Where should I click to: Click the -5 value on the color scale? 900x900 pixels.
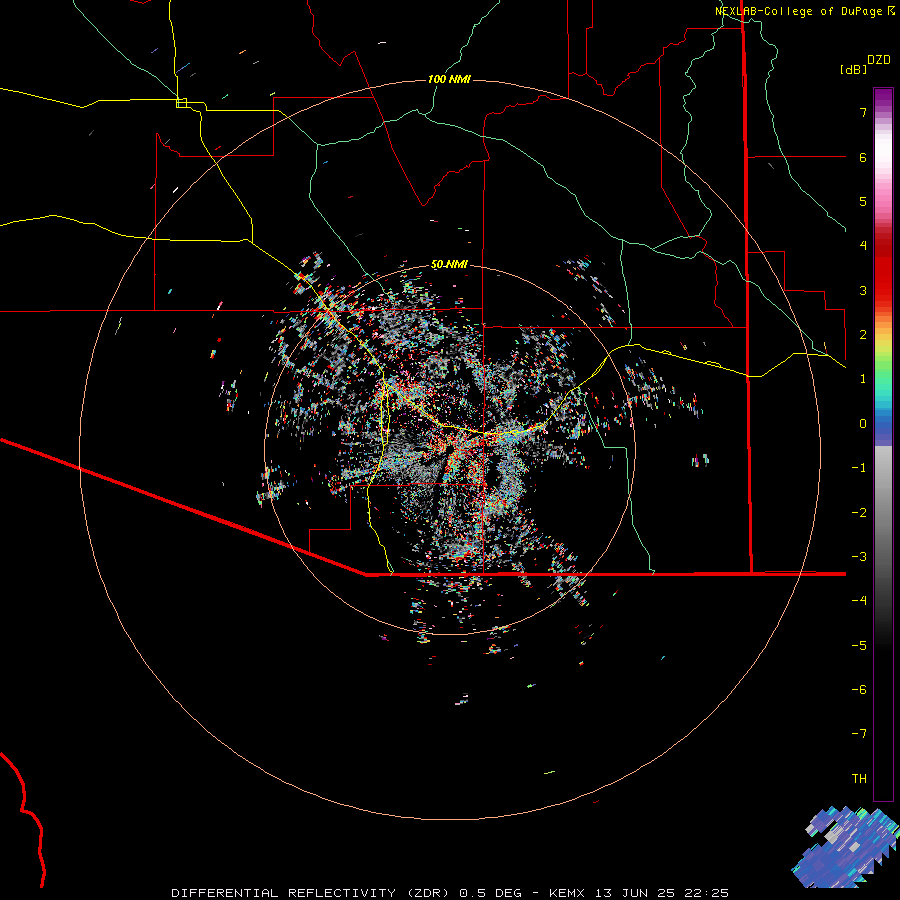pos(859,646)
